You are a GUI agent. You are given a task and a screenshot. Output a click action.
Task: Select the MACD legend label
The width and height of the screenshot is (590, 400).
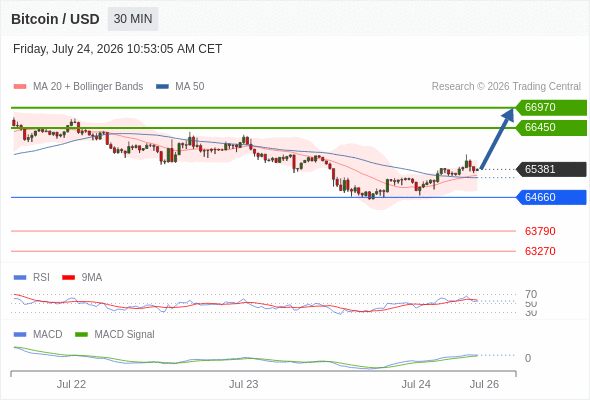coord(48,335)
